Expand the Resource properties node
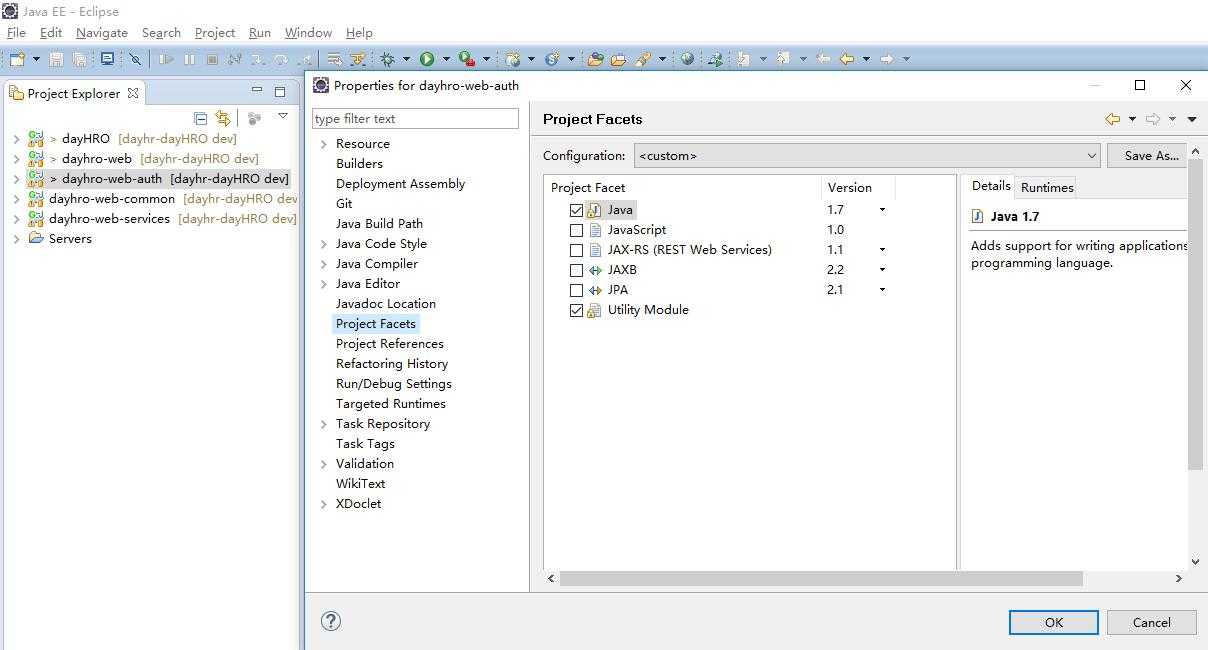 pyautogui.click(x=324, y=144)
